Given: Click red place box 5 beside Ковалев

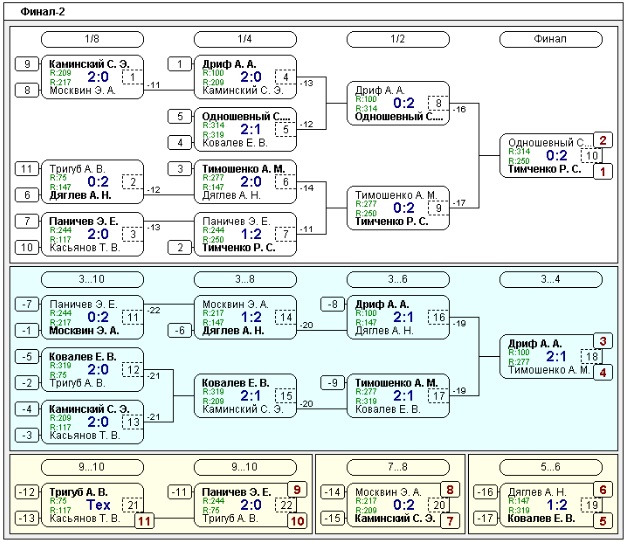Looking at the screenshot, I should point(603,521).
